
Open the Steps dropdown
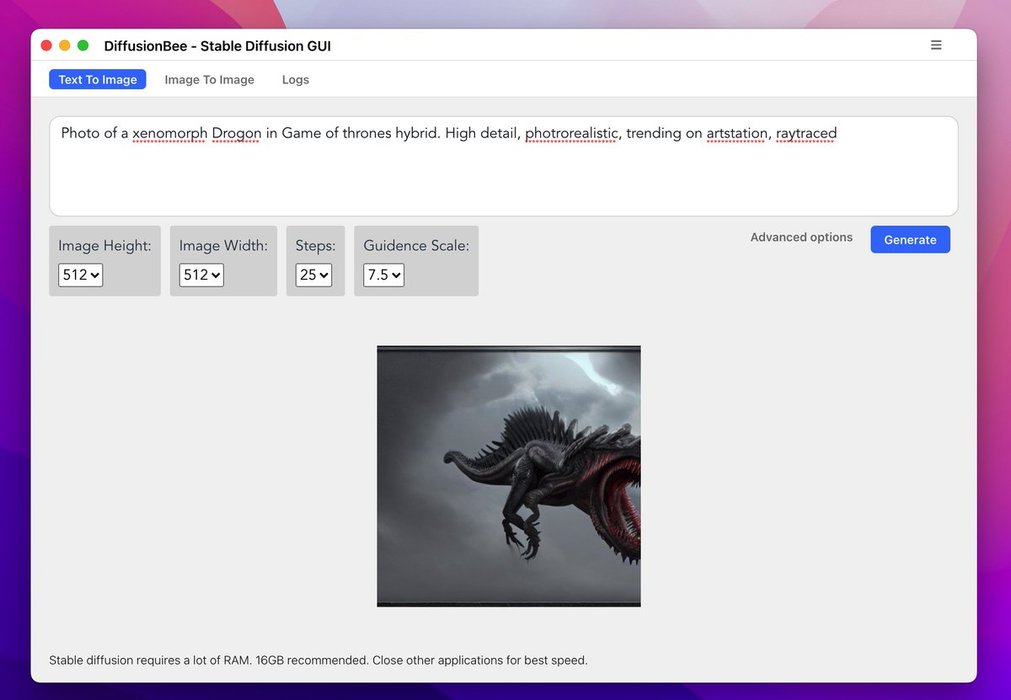(x=315, y=274)
